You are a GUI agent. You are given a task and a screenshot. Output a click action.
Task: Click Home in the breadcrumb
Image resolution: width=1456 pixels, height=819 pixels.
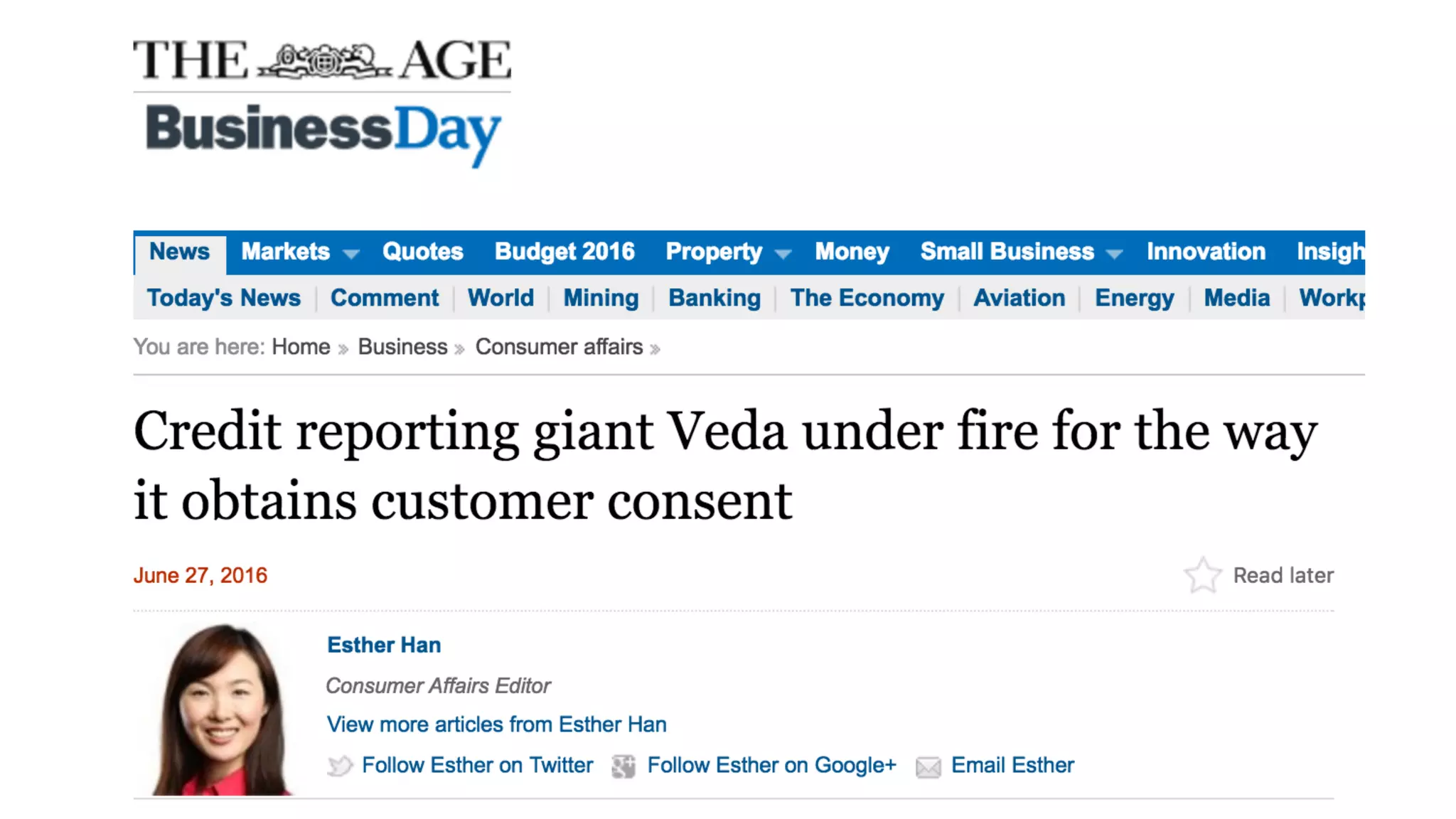coord(301,347)
